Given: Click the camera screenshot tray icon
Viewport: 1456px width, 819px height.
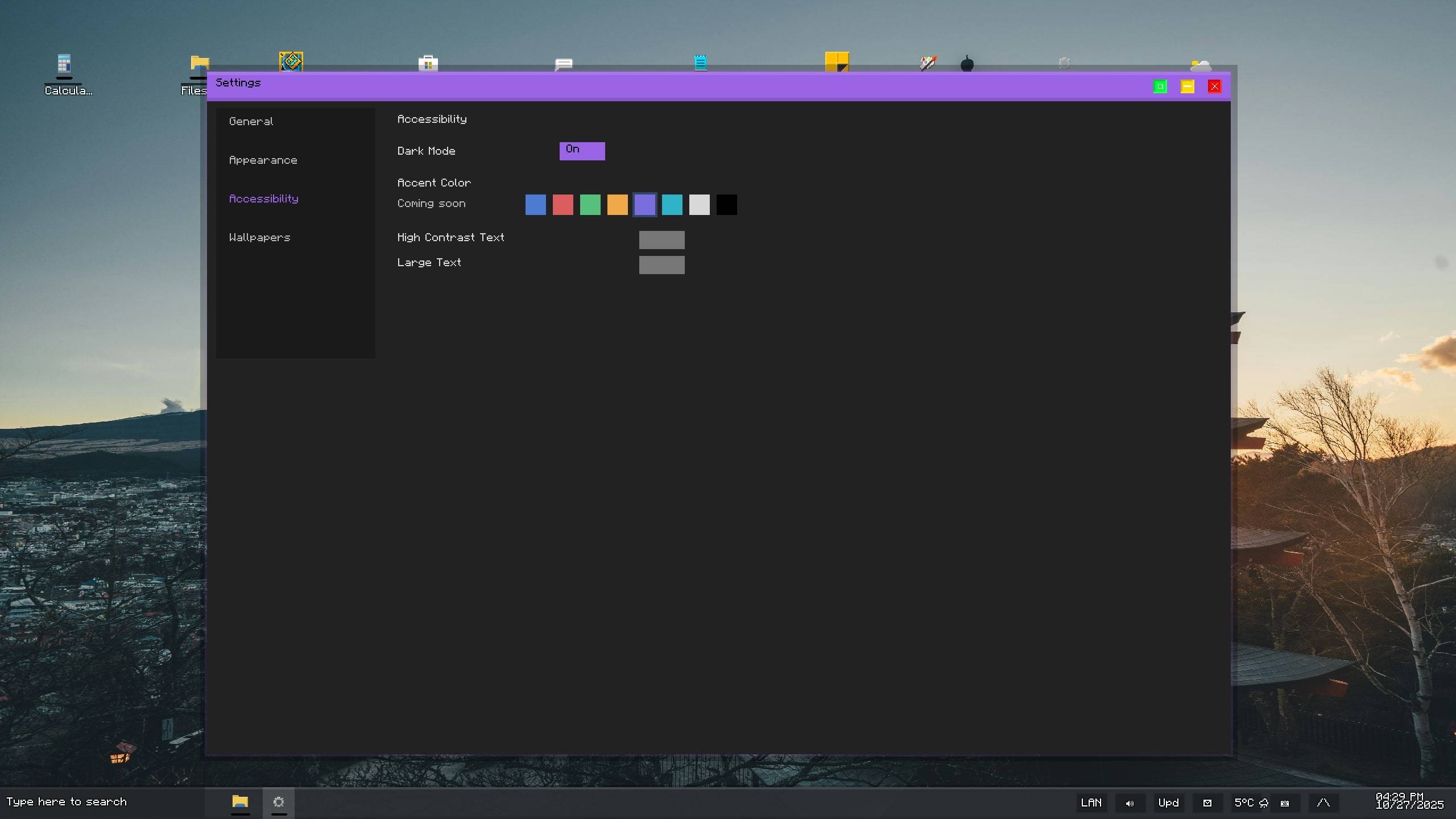Looking at the screenshot, I should 1285,803.
